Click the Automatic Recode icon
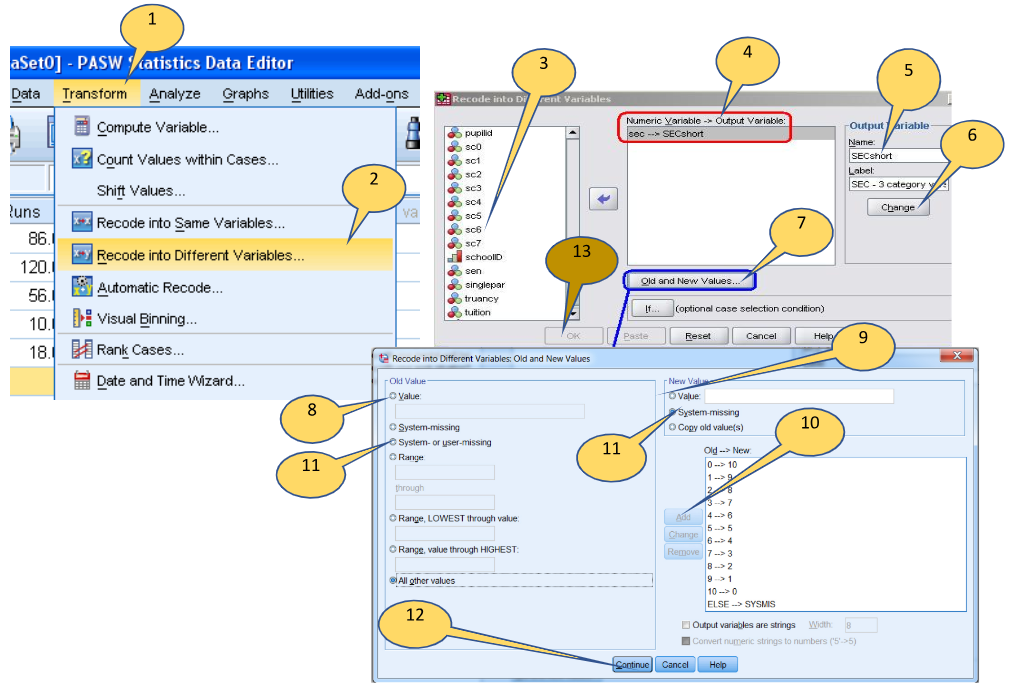This screenshot has height=697, width=1012. pyautogui.click(x=81, y=286)
